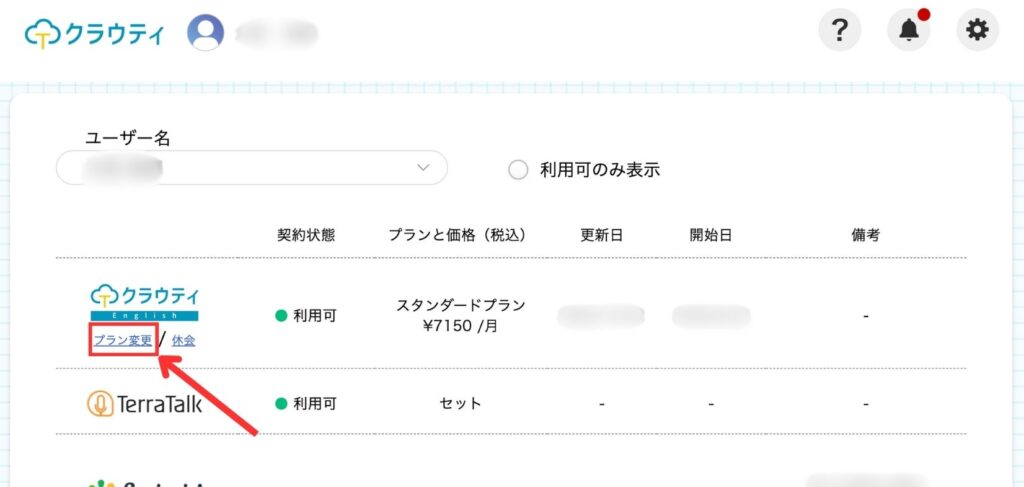Click the 備考 column header
Viewport: 1024px width, 487px height.
865,235
